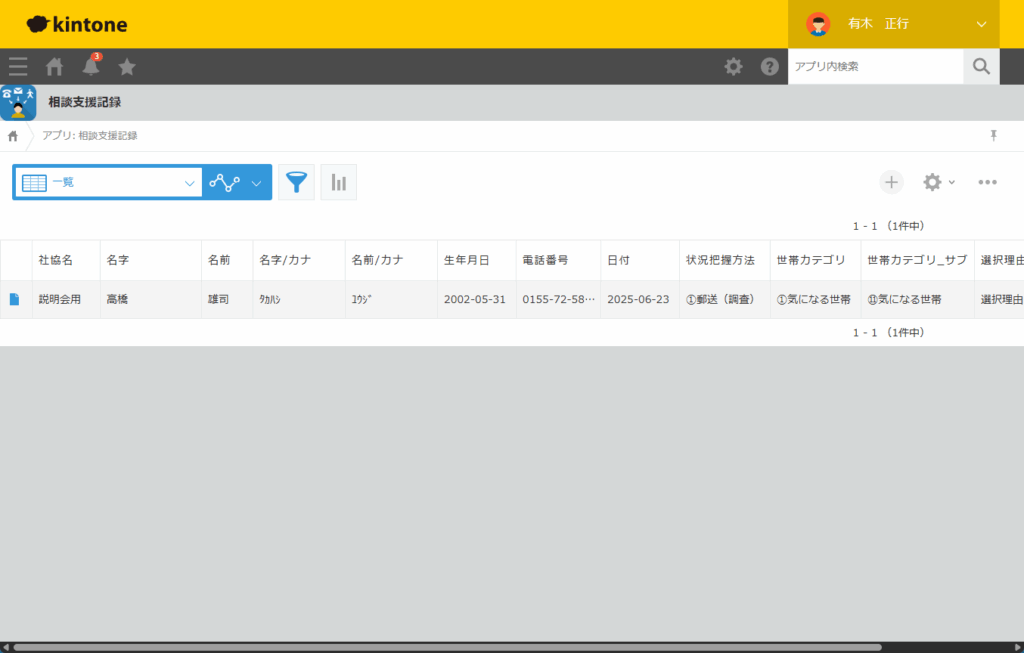This screenshot has height=653, width=1024.
Task: Click the search magnifier button
Action: 981,67
